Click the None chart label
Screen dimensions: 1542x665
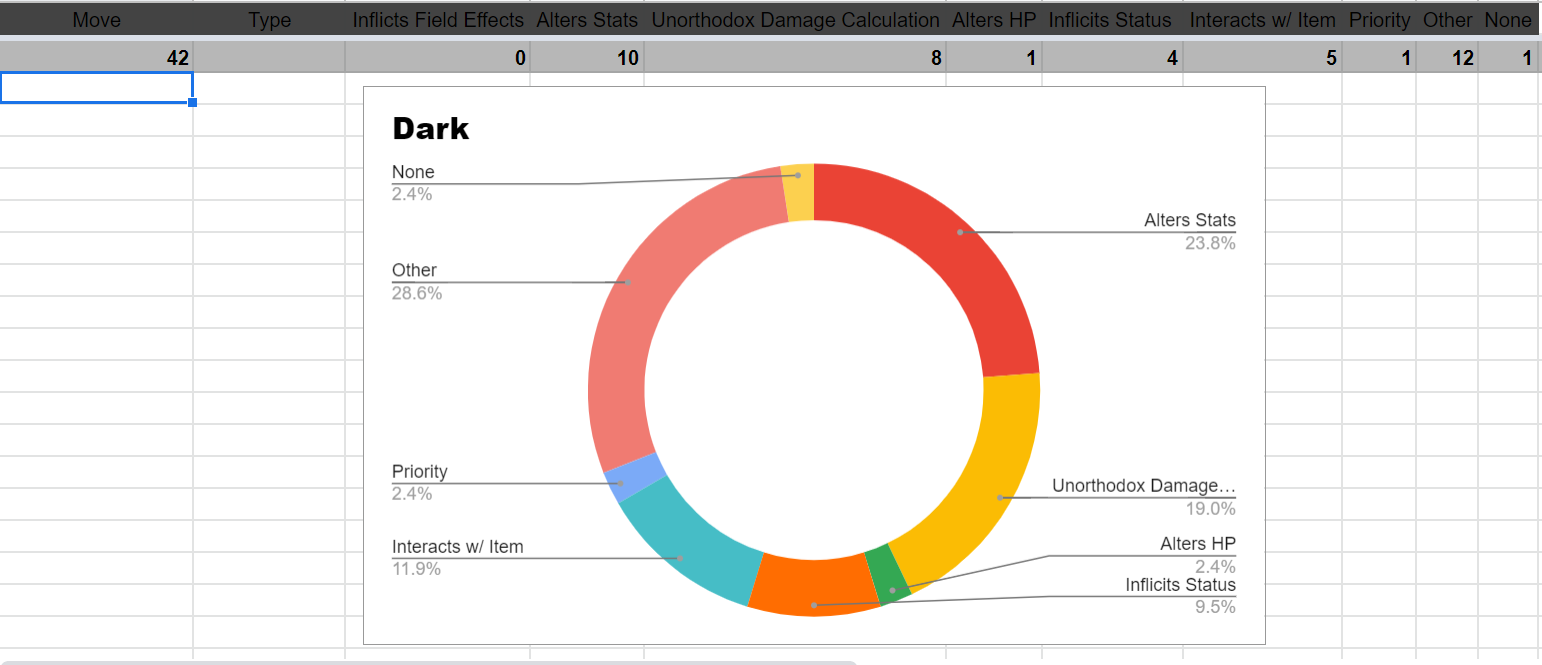click(413, 172)
